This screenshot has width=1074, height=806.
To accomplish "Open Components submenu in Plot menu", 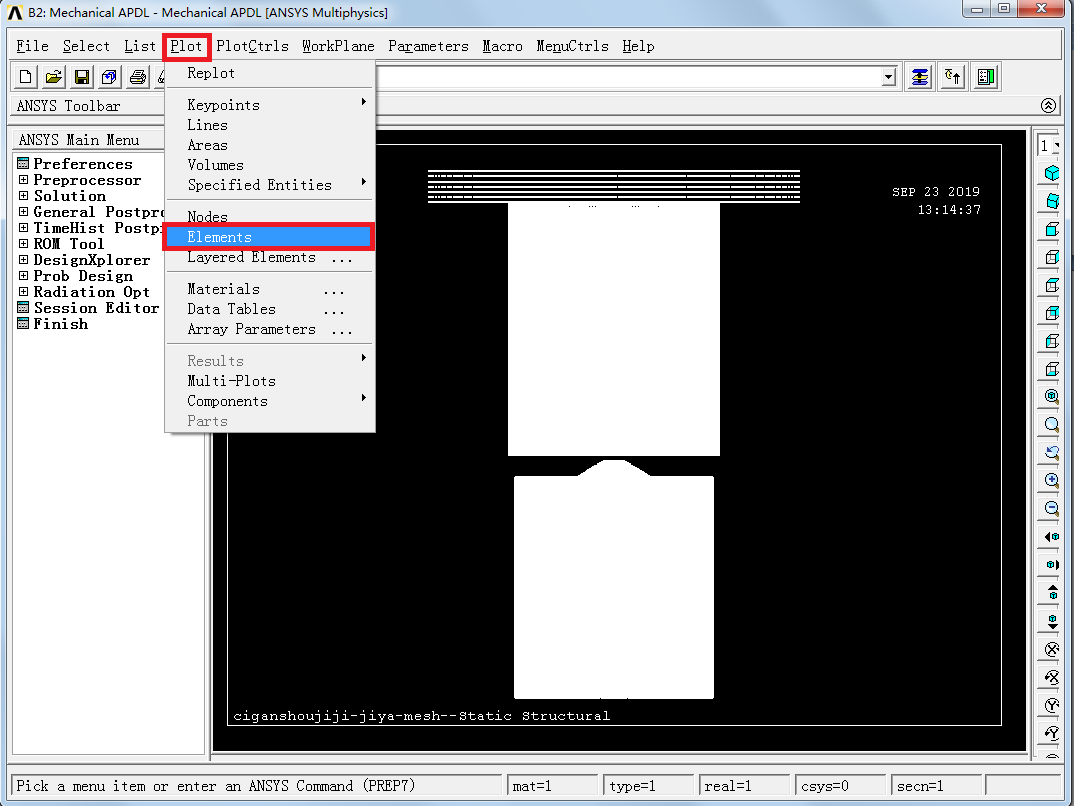I will [x=269, y=401].
